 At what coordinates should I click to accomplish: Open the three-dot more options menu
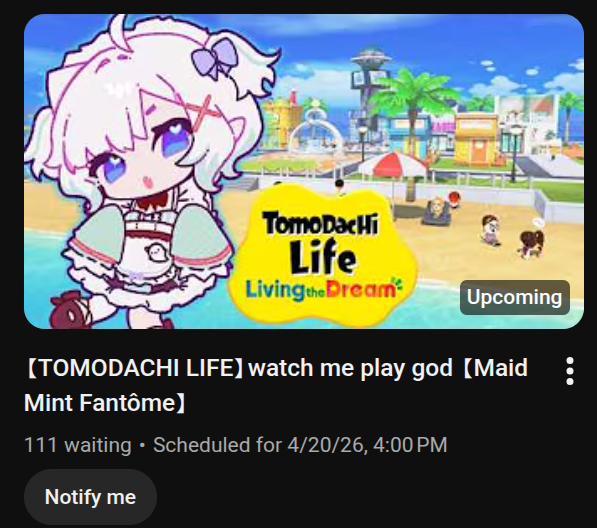pyautogui.click(x=570, y=371)
